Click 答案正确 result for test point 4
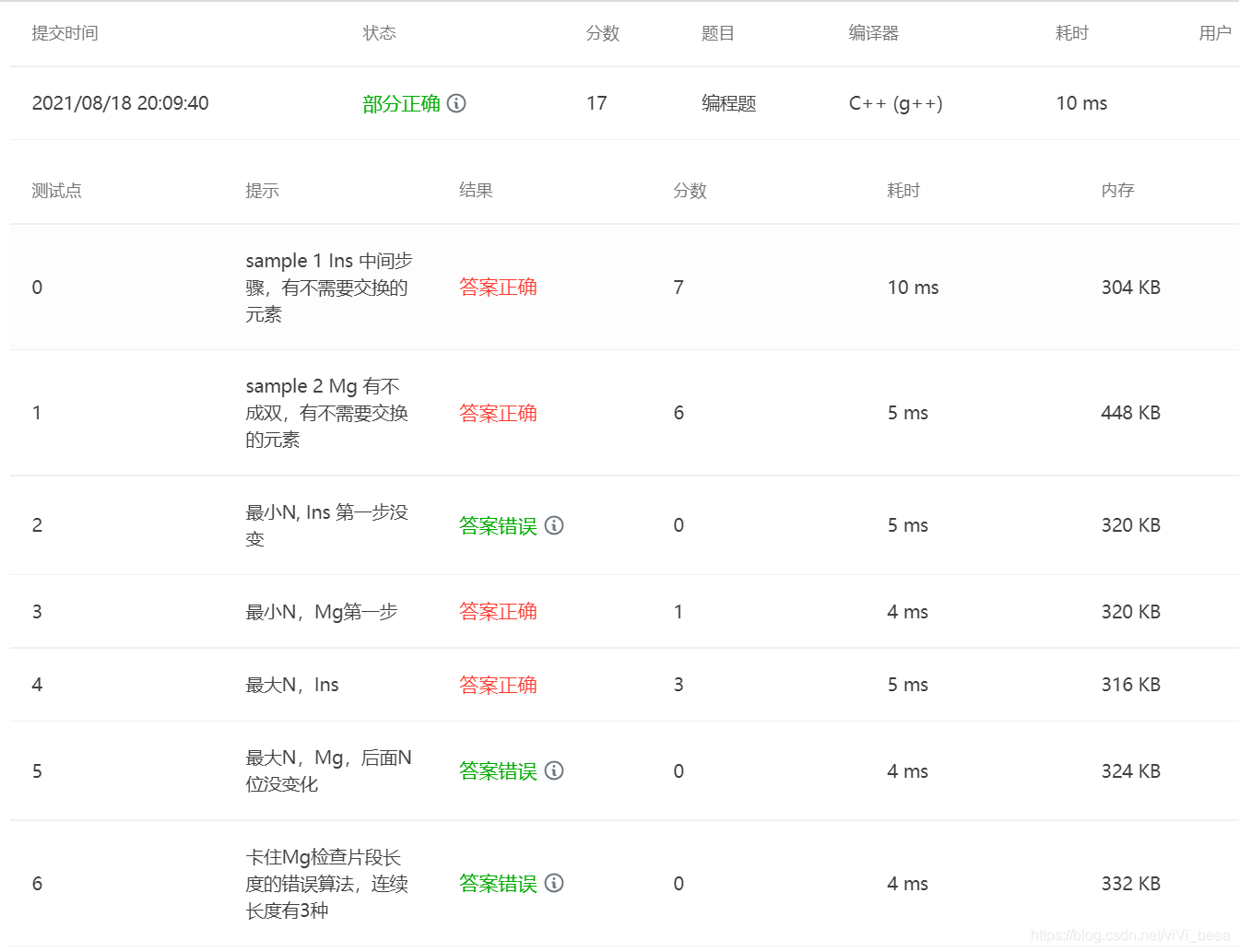 click(498, 685)
